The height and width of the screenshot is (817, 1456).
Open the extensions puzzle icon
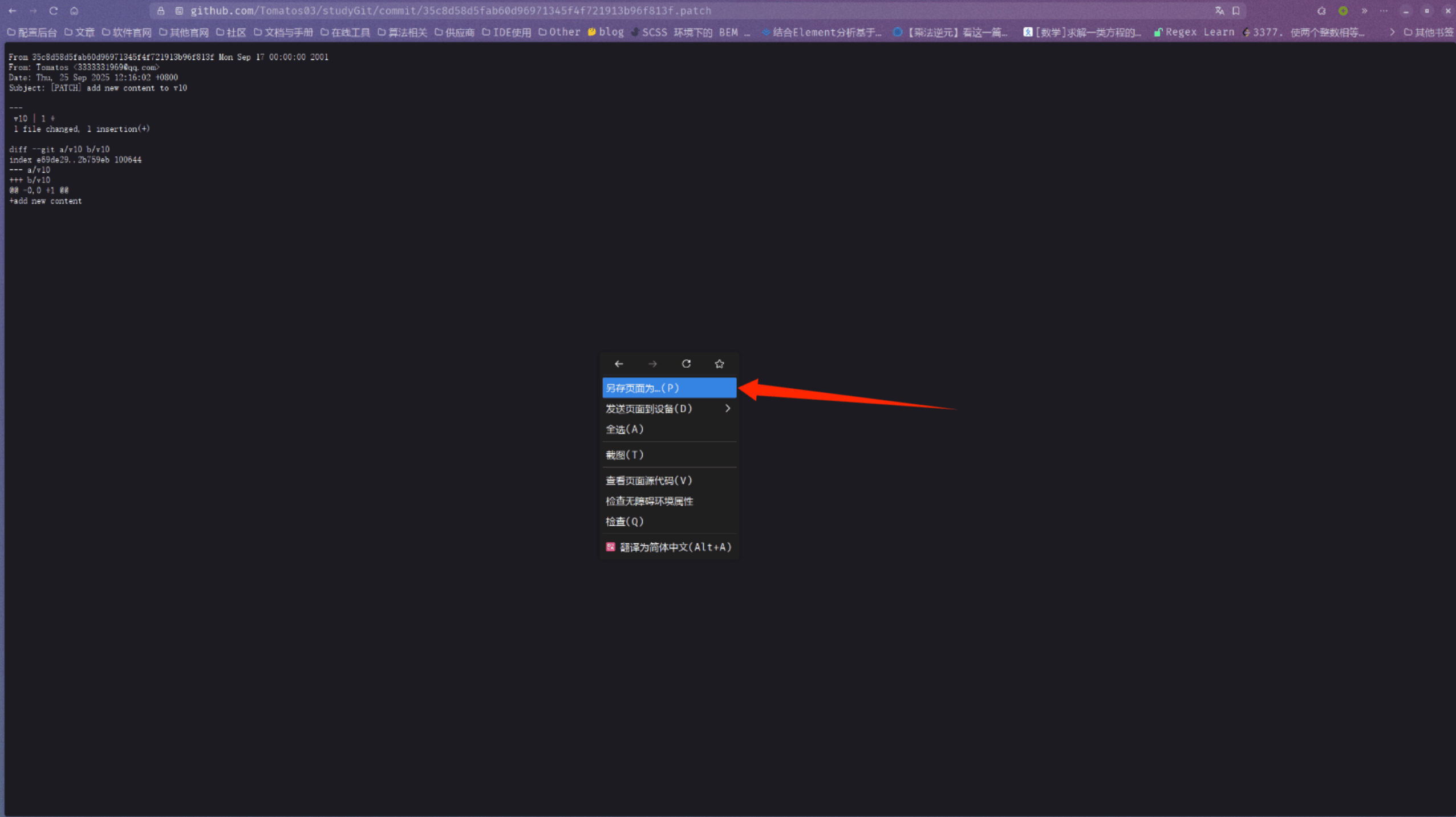(x=1321, y=11)
